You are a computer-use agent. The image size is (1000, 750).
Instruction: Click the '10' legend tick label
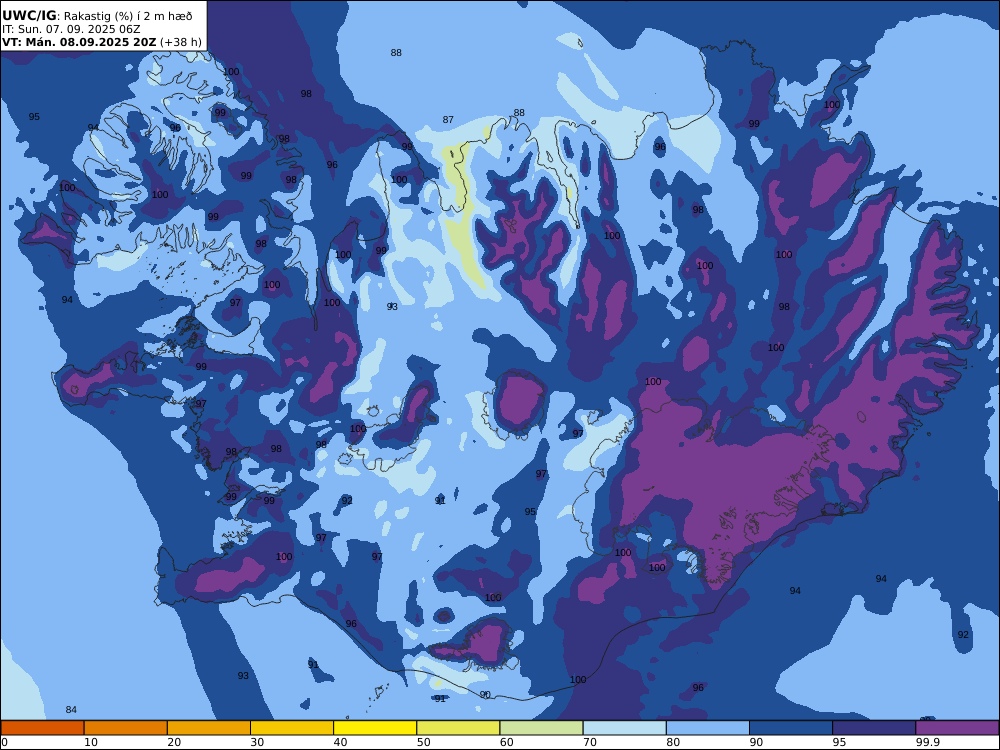point(91,742)
